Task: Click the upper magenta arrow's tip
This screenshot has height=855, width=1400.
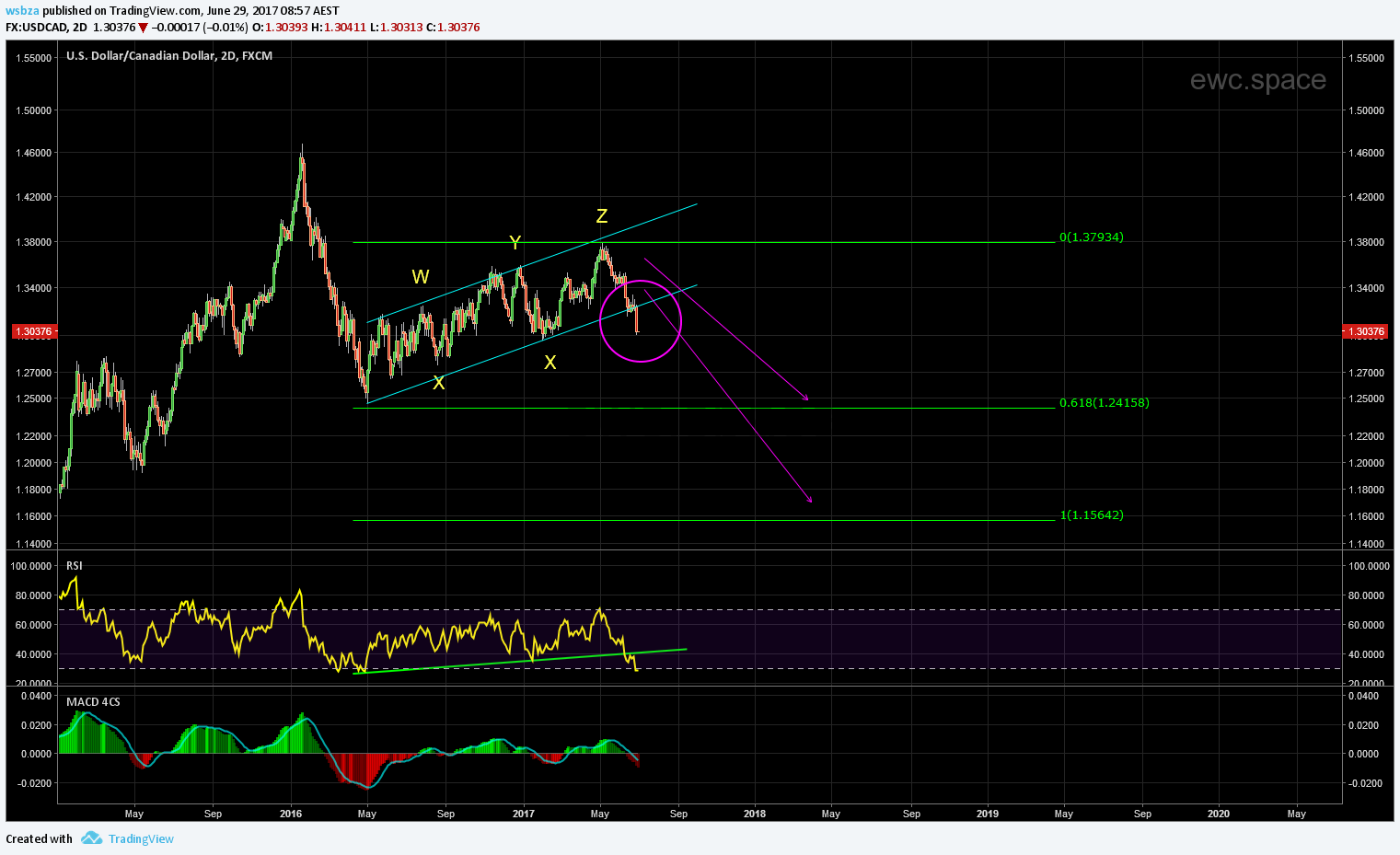Action: [x=807, y=399]
